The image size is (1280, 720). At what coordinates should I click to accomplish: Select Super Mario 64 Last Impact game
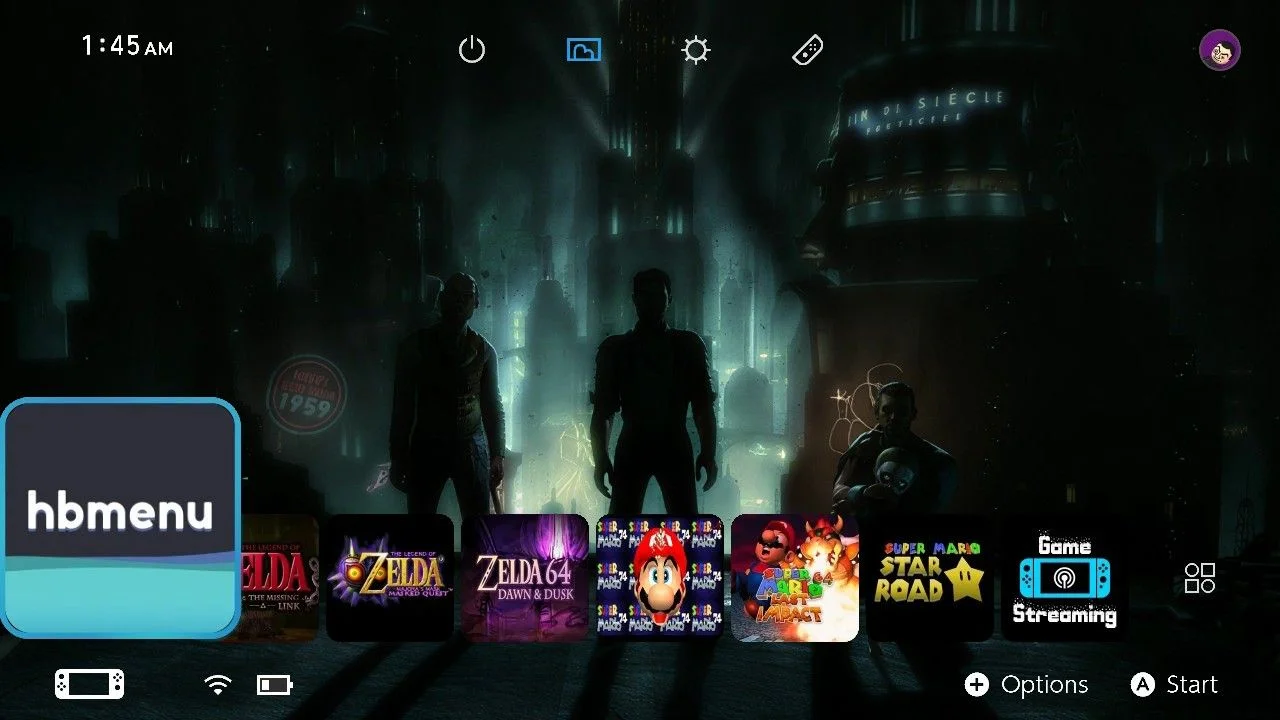coord(795,578)
